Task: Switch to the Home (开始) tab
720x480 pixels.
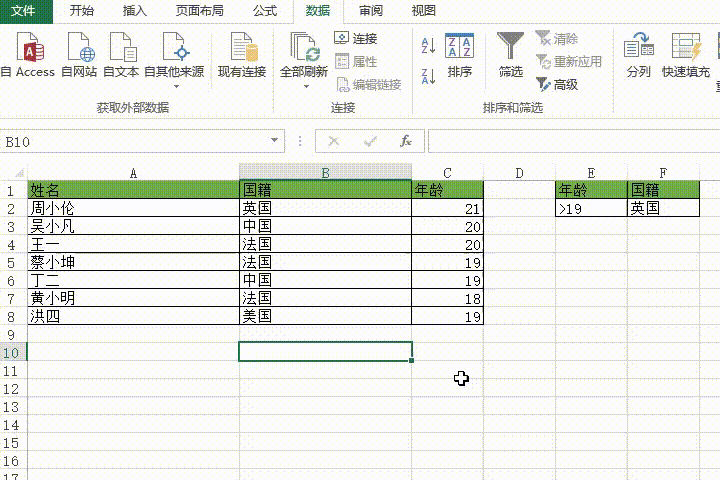Action: [81, 11]
